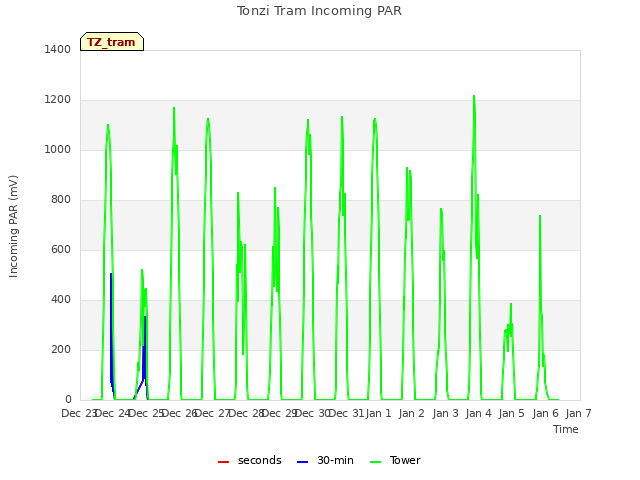Click the 200 y-axis tick label

61,349
